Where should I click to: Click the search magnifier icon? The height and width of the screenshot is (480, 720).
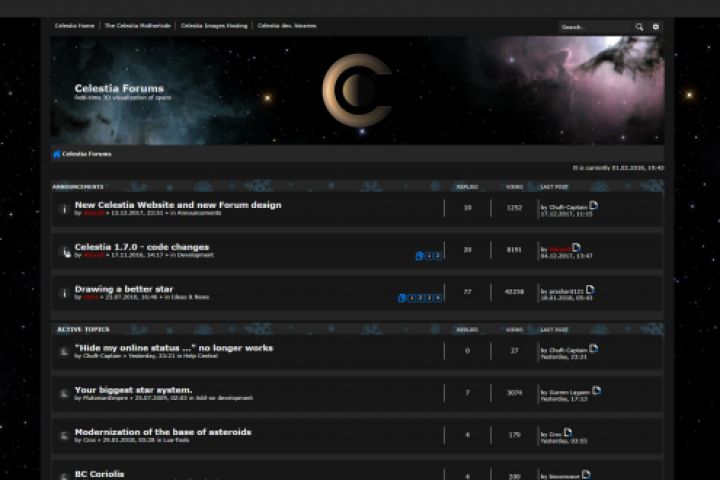point(639,27)
